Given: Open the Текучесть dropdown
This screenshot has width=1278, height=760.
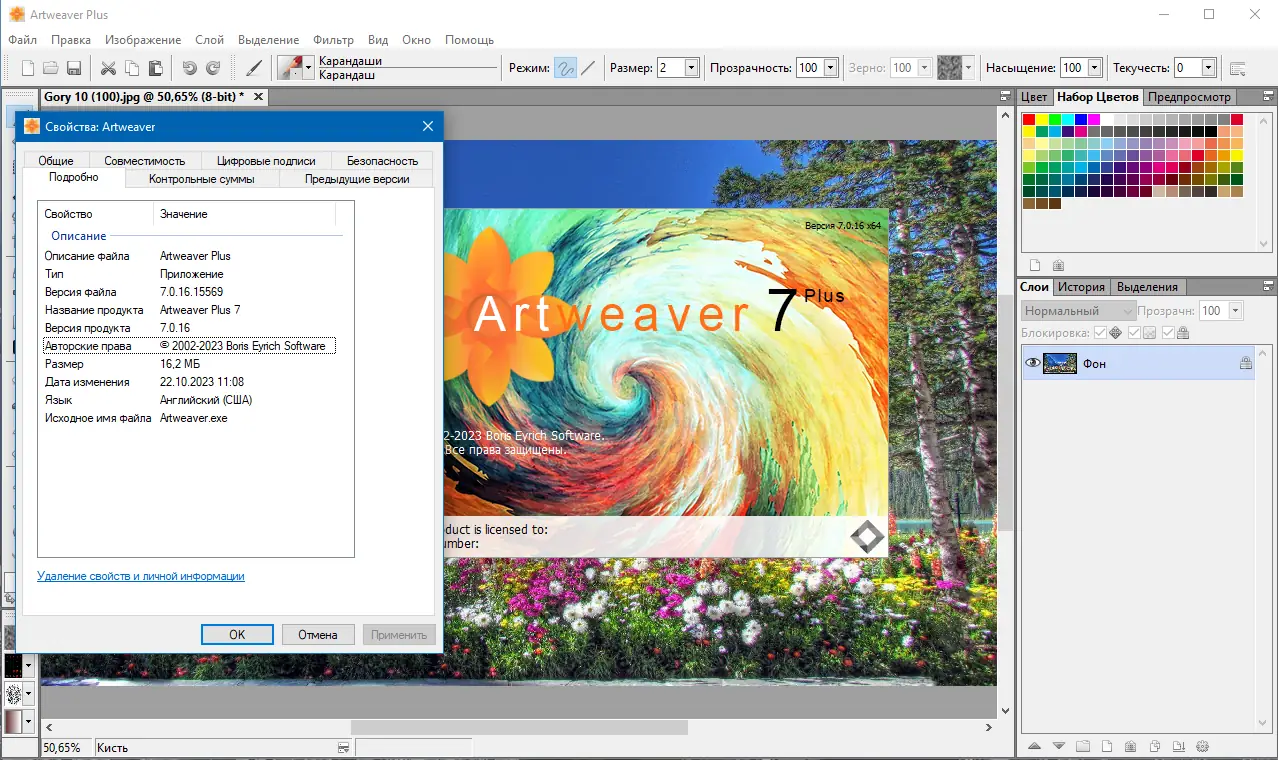Looking at the screenshot, I should coord(1208,68).
